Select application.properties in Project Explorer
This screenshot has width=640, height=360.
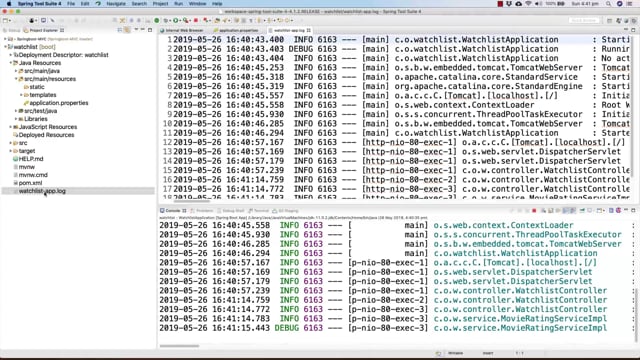tap(56, 103)
